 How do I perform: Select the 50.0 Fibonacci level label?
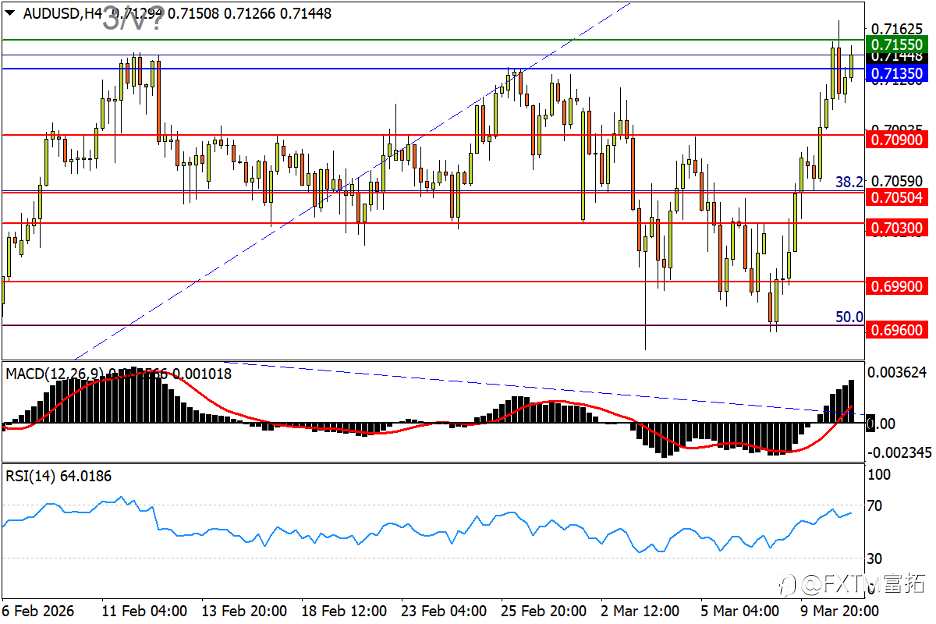click(849, 316)
